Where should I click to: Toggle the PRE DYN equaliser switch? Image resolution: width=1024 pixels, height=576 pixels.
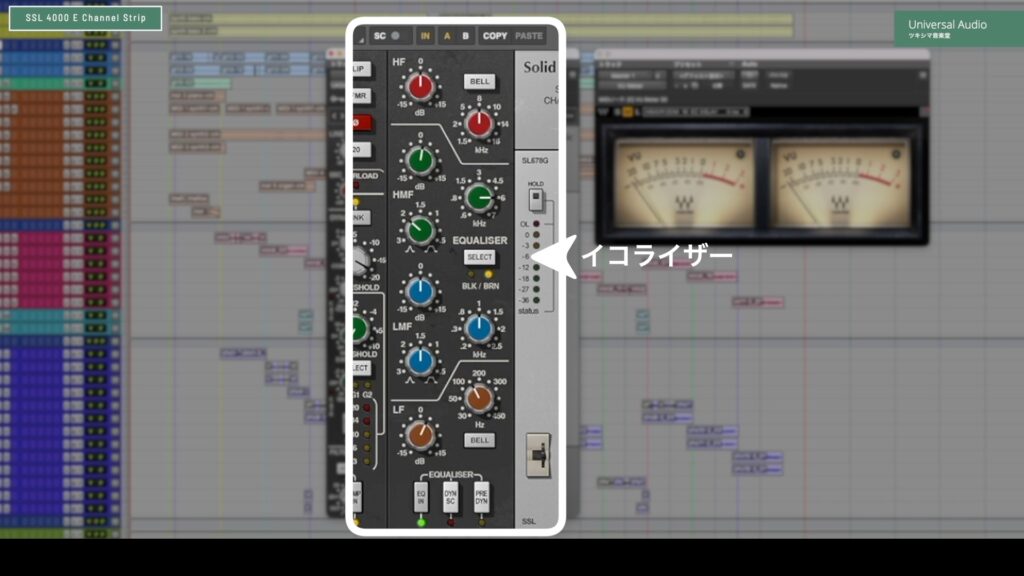pos(481,497)
